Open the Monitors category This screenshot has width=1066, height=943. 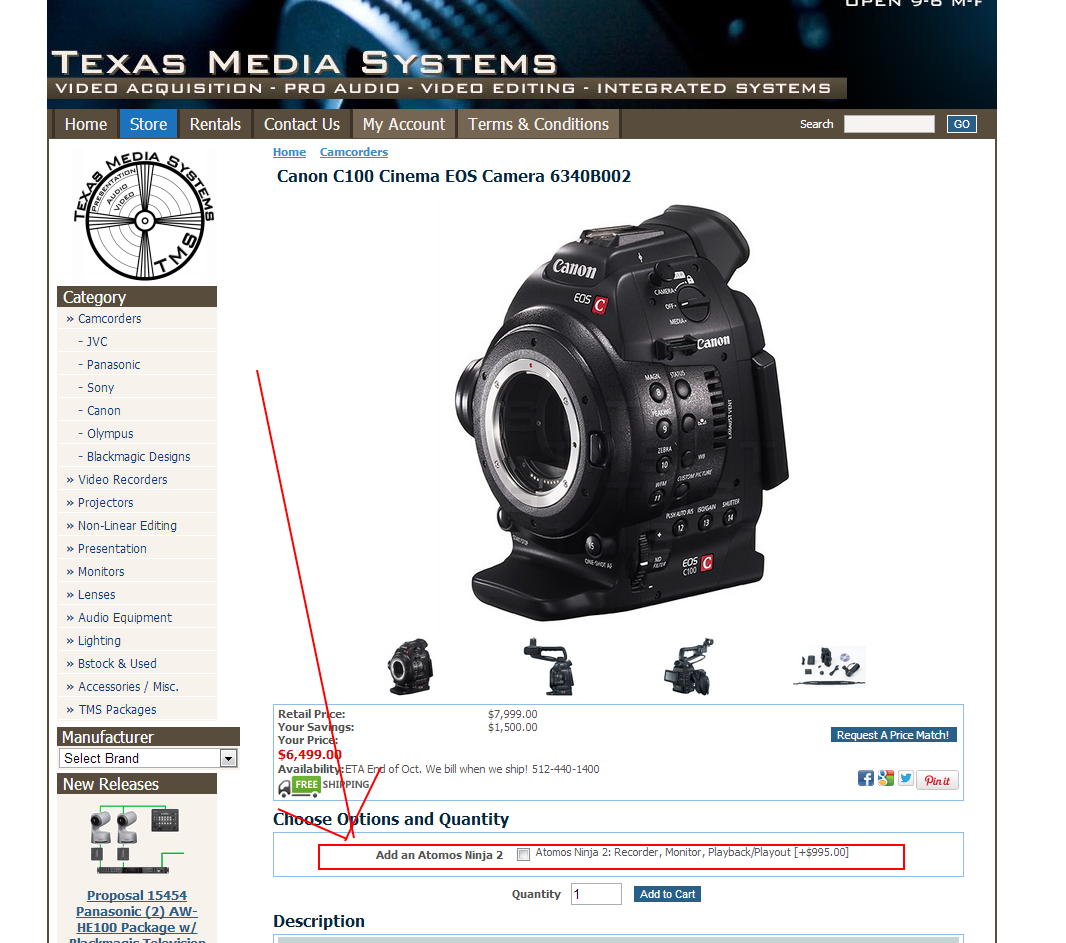pyautogui.click(x=101, y=572)
